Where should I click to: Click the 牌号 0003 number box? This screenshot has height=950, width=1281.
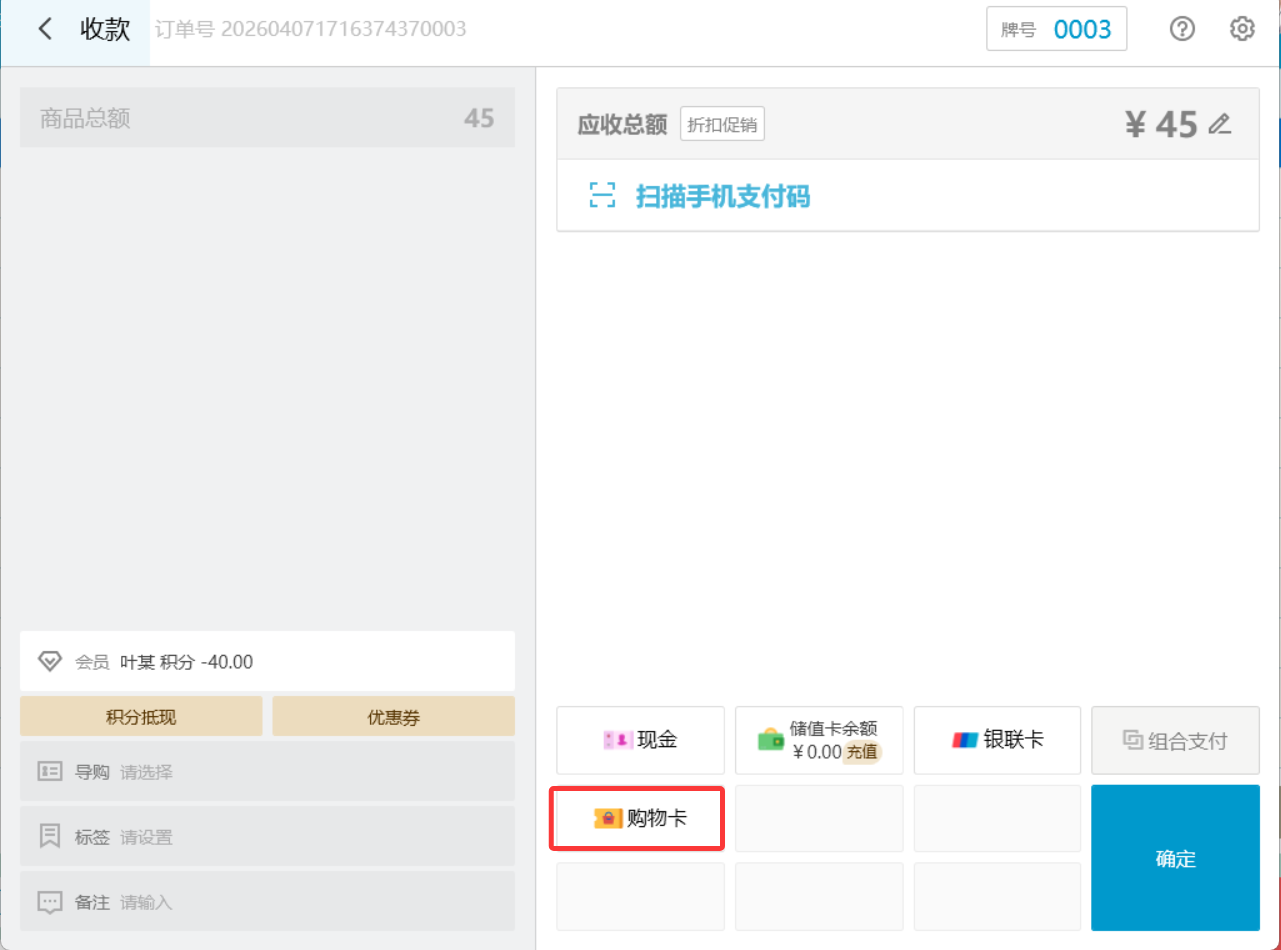tap(1056, 29)
